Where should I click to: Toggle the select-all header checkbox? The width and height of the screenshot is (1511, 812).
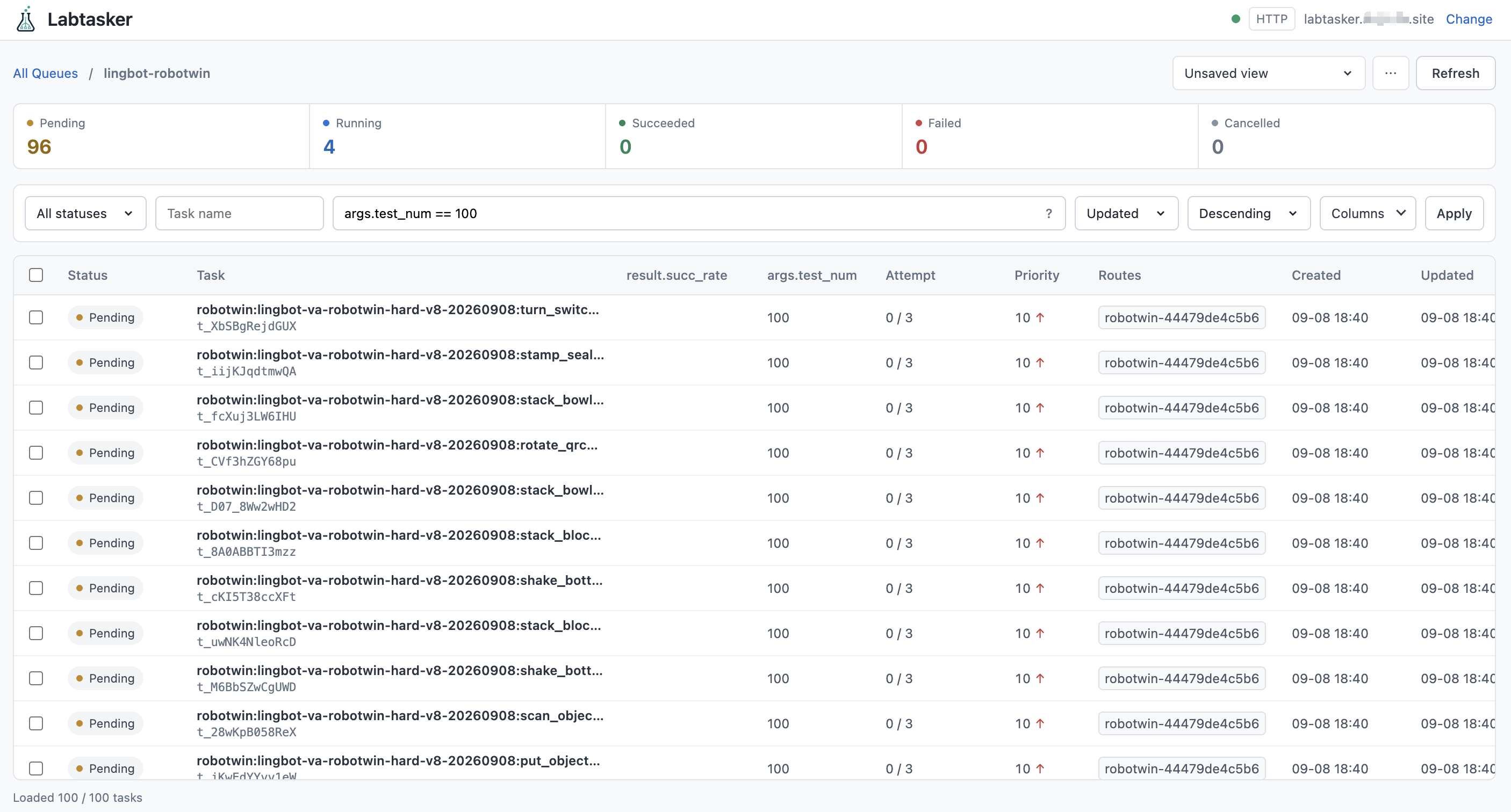point(37,275)
